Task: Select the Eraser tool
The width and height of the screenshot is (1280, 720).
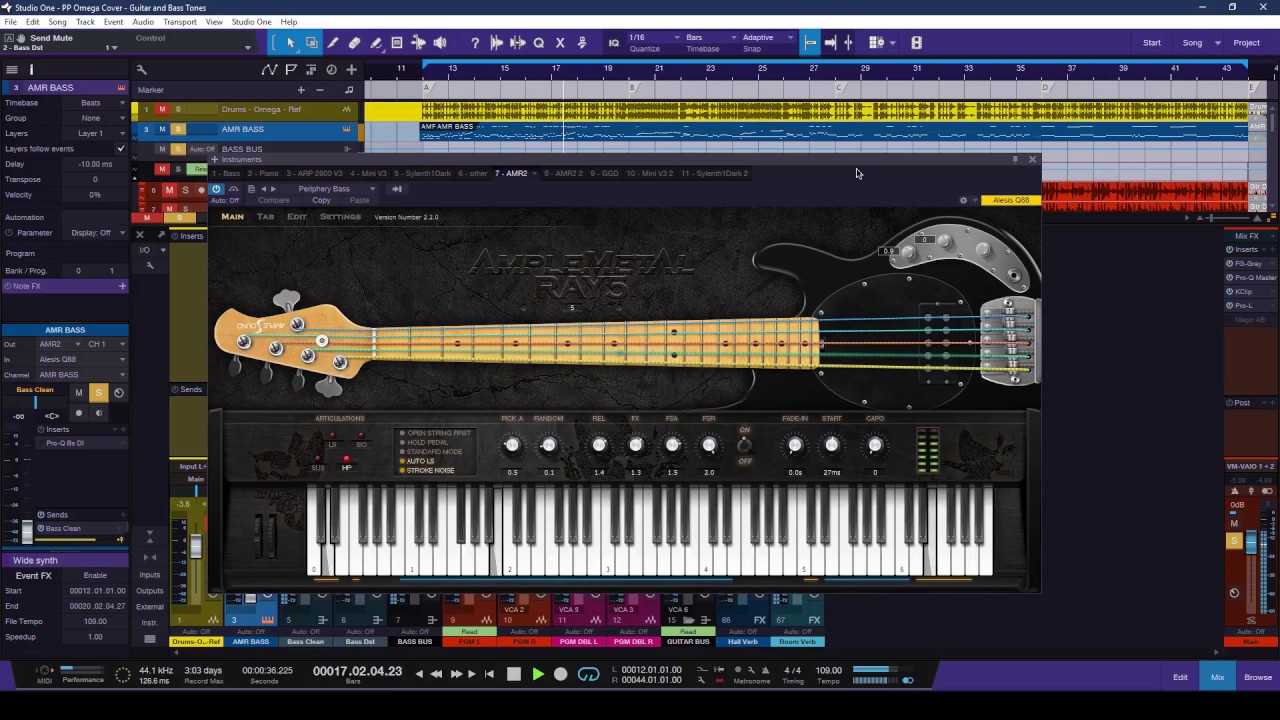Action: pyautogui.click(x=354, y=43)
